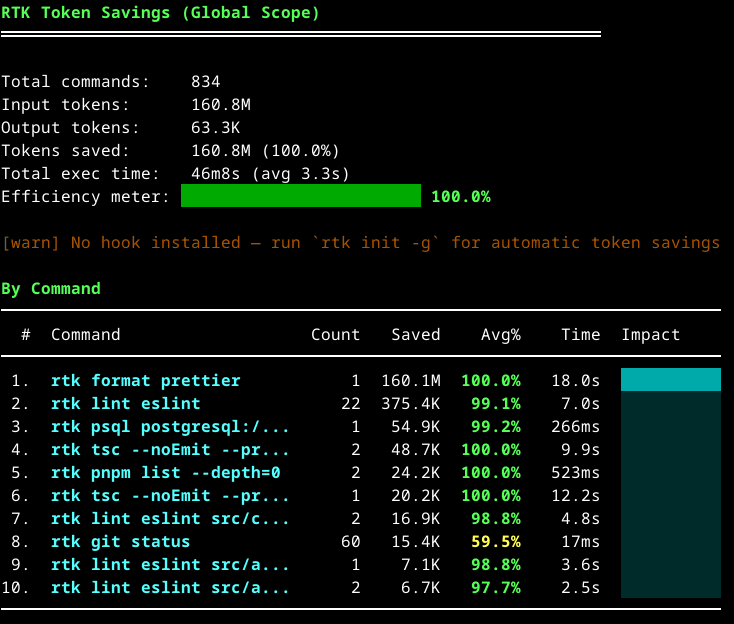
Task: Select the 'Input tokens:' label
Action: 65,105
